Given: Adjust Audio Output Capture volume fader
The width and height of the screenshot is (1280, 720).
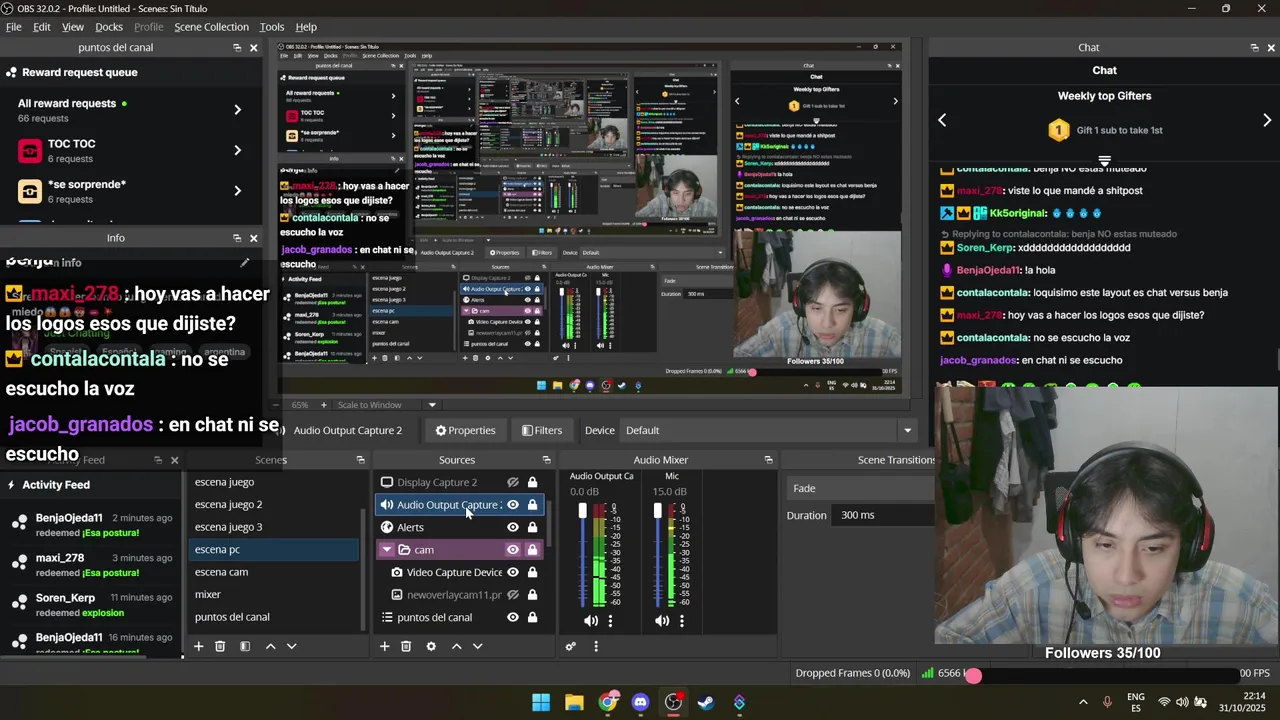Looking at the screenshot, I should pyautogui.click(x=582, y=511).
